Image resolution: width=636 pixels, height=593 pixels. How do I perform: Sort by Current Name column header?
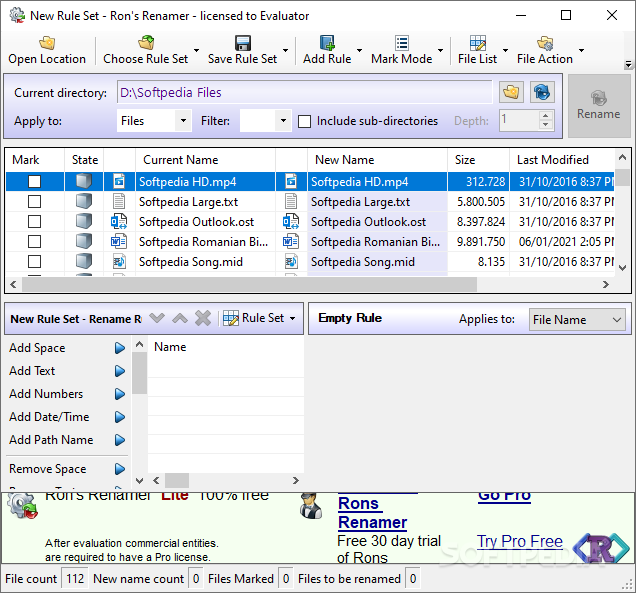click(x=205, y=160)
